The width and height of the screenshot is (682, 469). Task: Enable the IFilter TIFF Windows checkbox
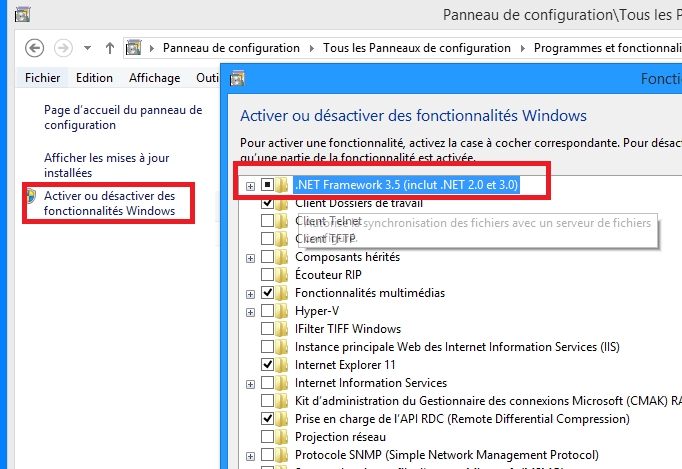pyautogui.click(x=267, y=329)
